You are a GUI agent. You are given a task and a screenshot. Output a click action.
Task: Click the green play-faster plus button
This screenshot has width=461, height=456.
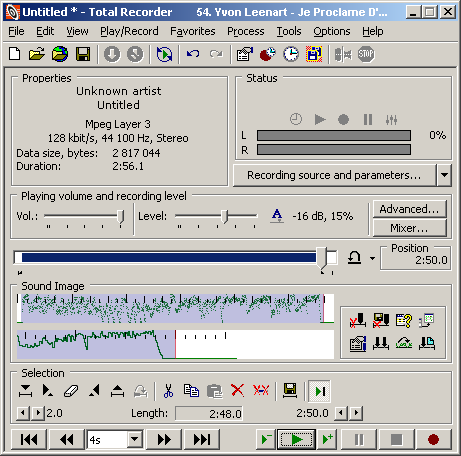327,439
